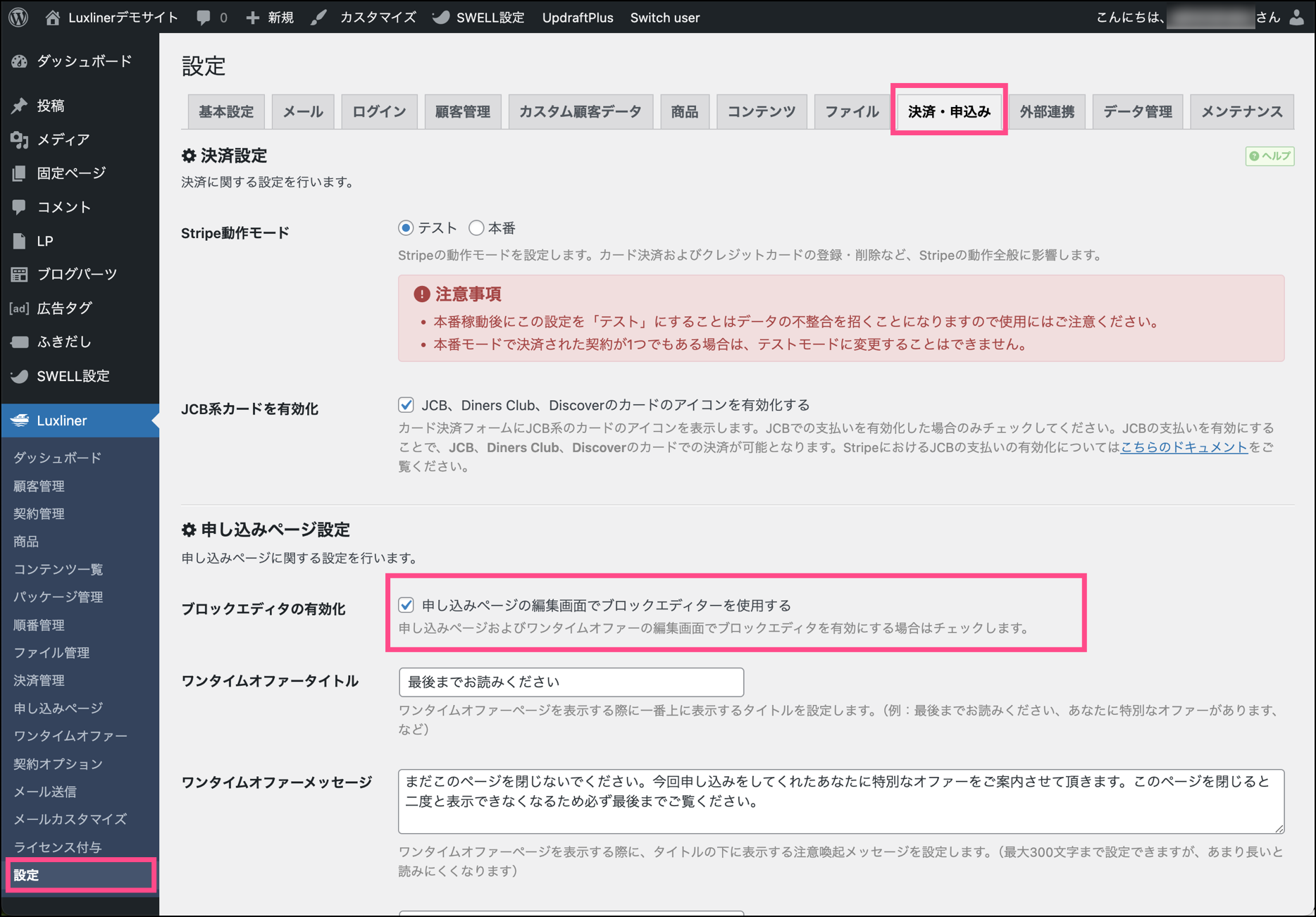Open 契約管理 in the Luxliner submenu
1316x917 pixels.
[39, 513]
